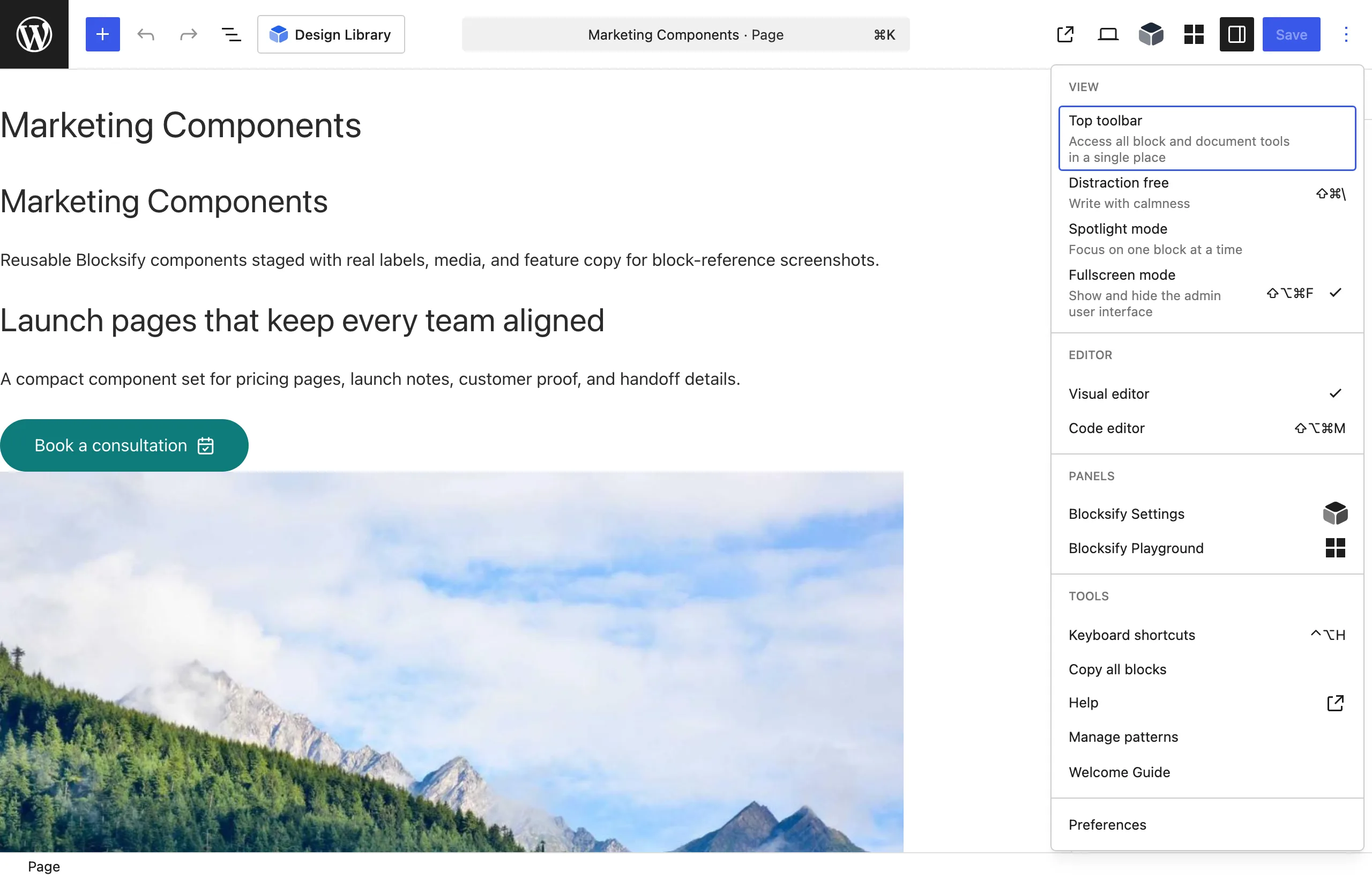Open the Blocksify Settings panel from menu
1372x879 pixels.
click(1207, 513)
